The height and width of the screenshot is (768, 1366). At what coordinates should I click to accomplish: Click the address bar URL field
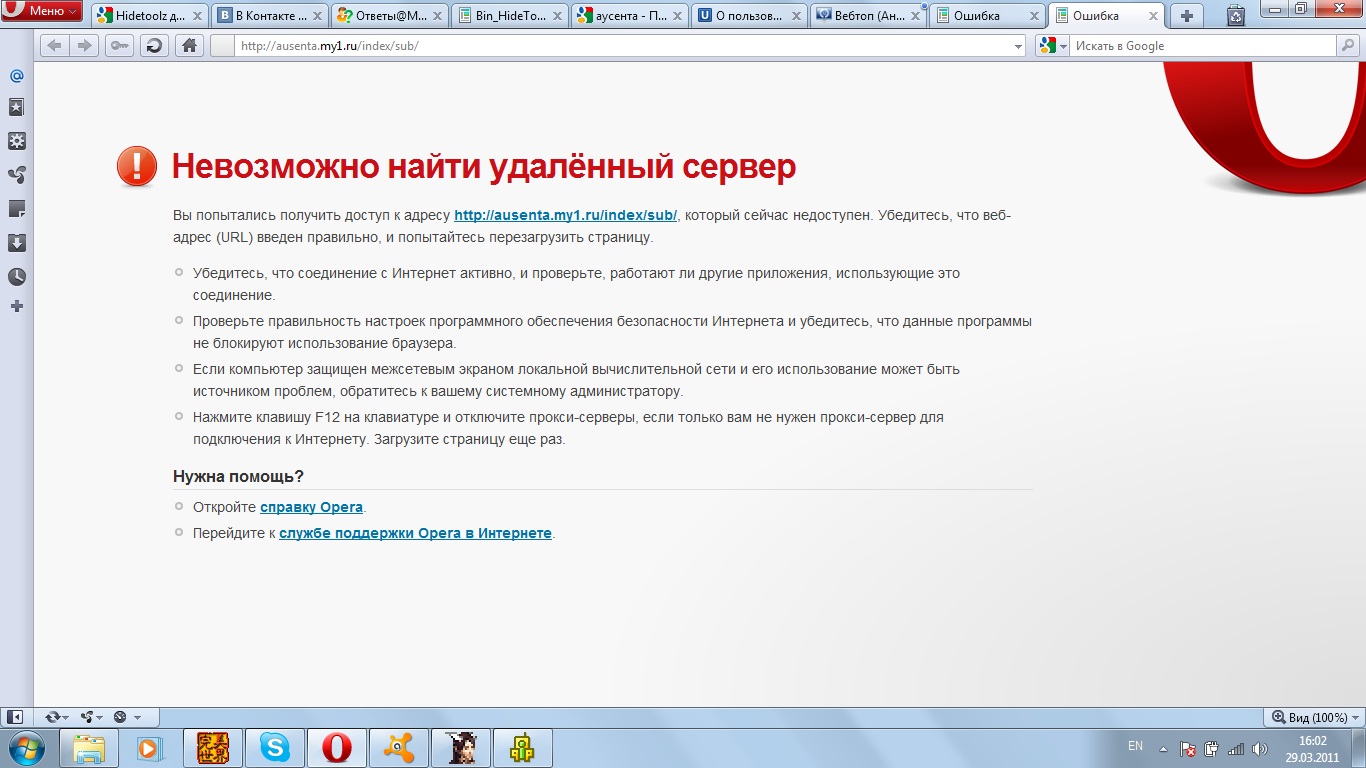pos(620,46)
